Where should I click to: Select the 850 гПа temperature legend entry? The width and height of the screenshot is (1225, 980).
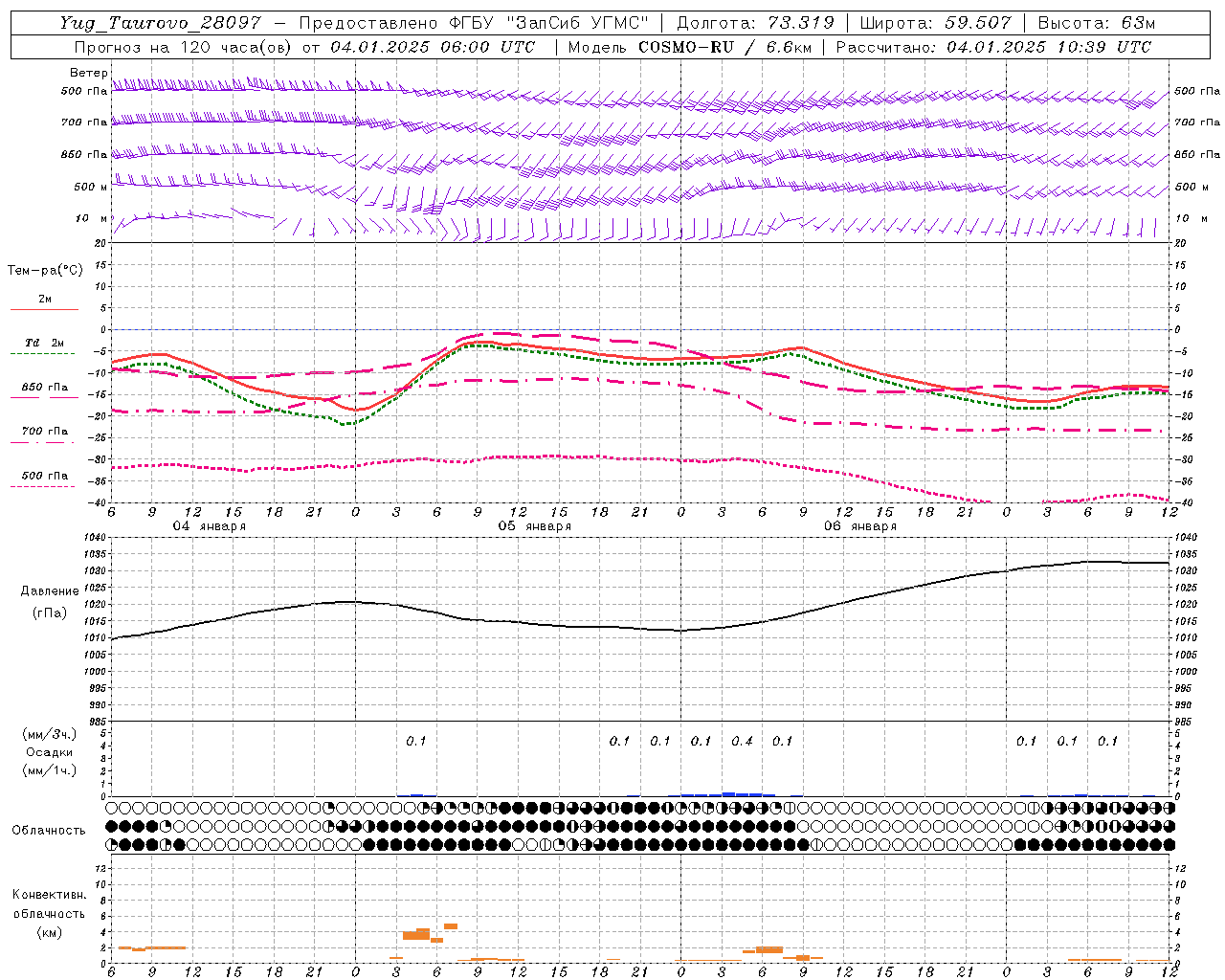[45, 388]
